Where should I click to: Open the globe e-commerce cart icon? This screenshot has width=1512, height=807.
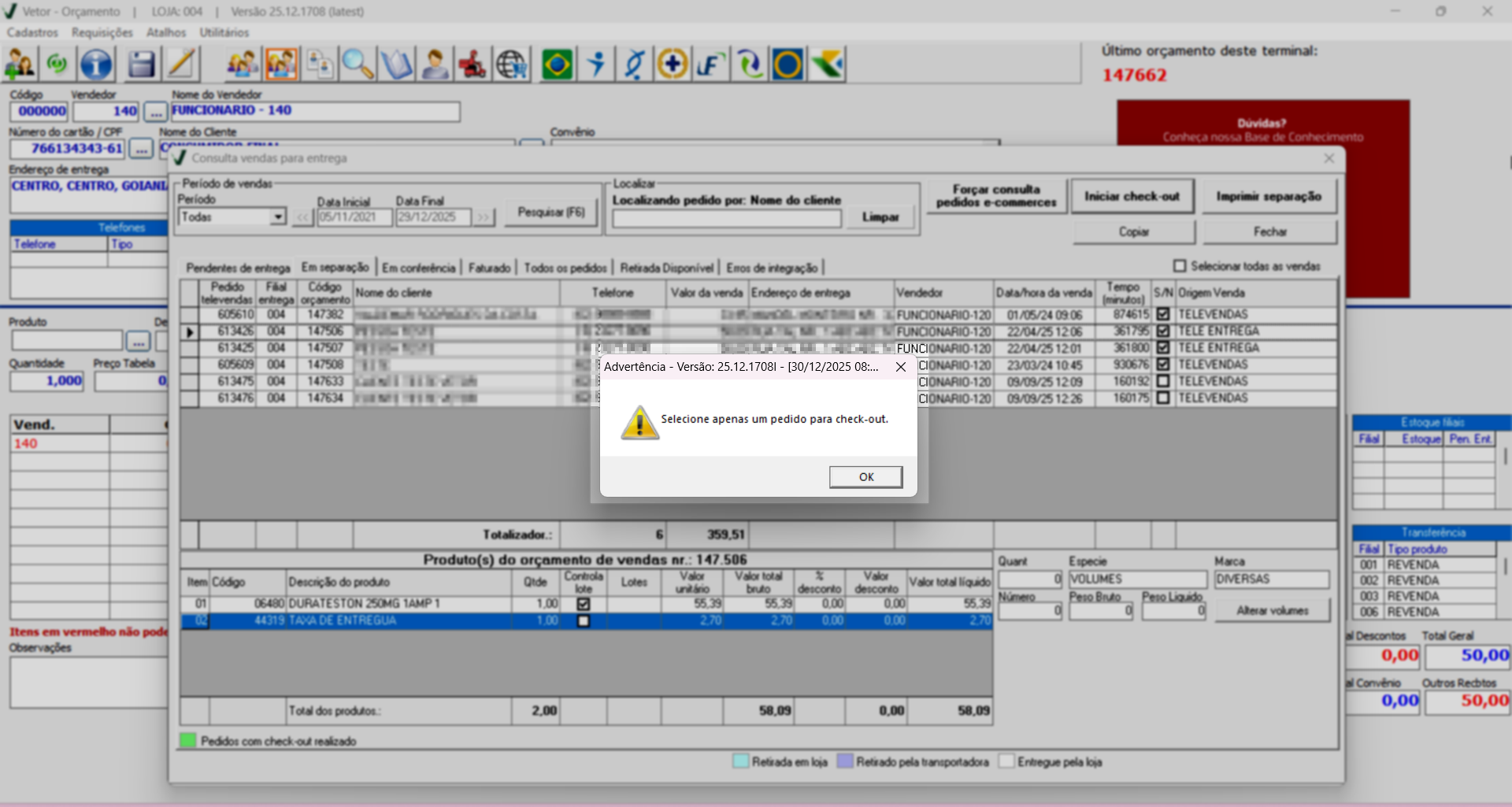(x=512, y=65)
